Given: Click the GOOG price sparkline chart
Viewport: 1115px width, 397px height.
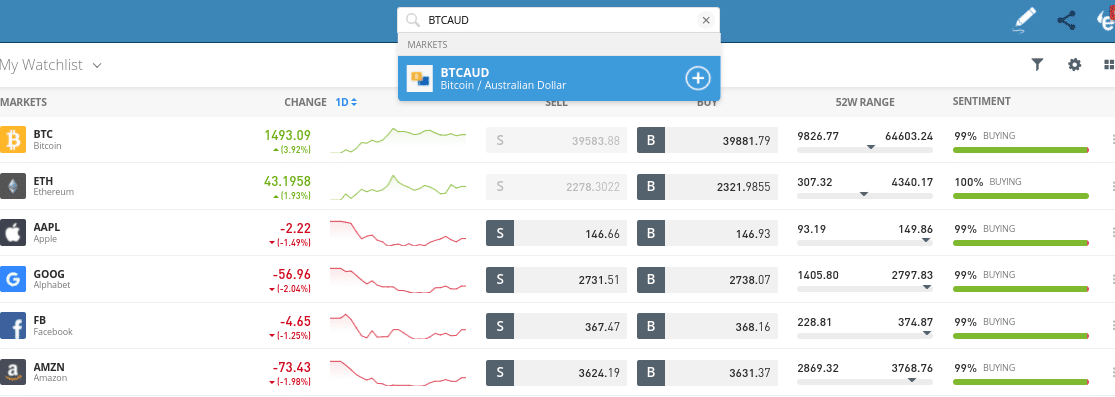Looking at the screenshot, I should click(398, 280).
